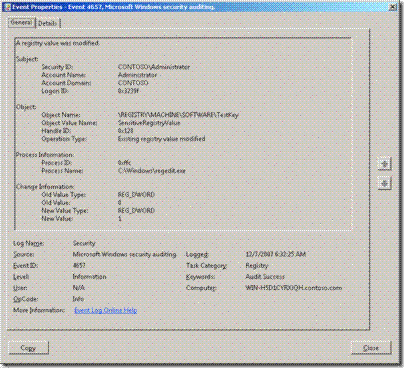The height and width of the screenshot is (368, 404).
Task: Click the Logged date and time value
Action: pos(276,254)
